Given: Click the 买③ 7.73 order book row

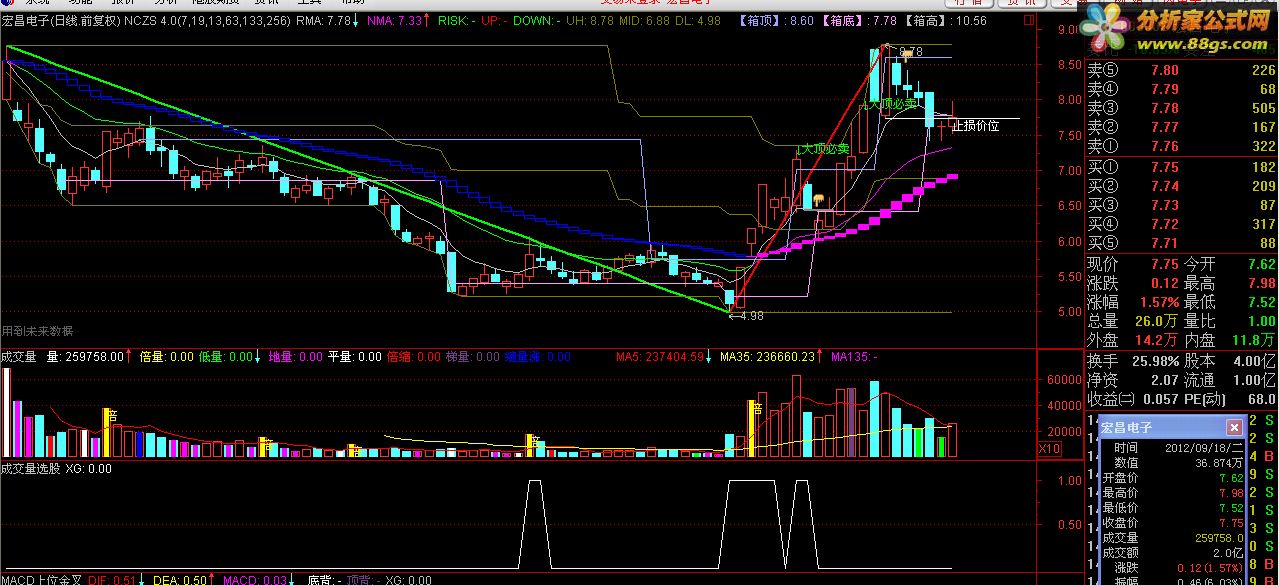Looking at the screenshot, I should (1182, 205).
